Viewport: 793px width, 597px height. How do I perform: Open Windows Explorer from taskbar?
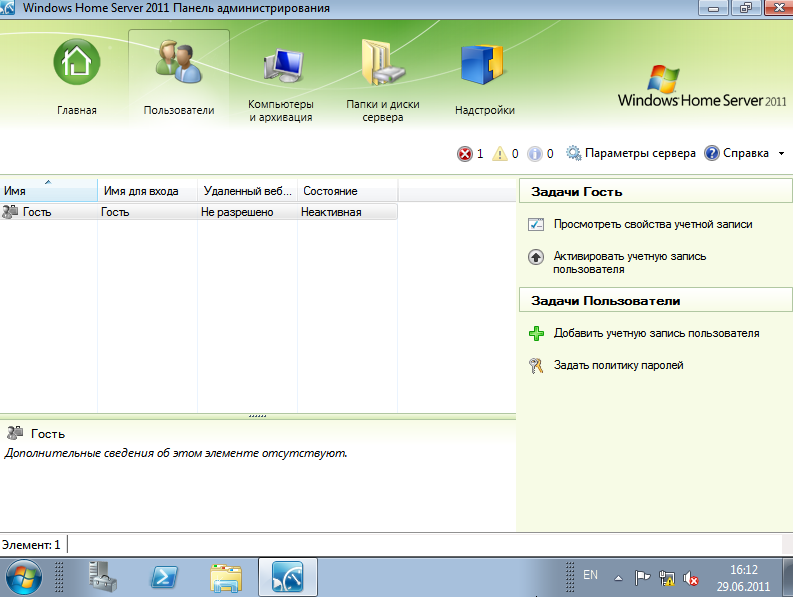point(226,578)
